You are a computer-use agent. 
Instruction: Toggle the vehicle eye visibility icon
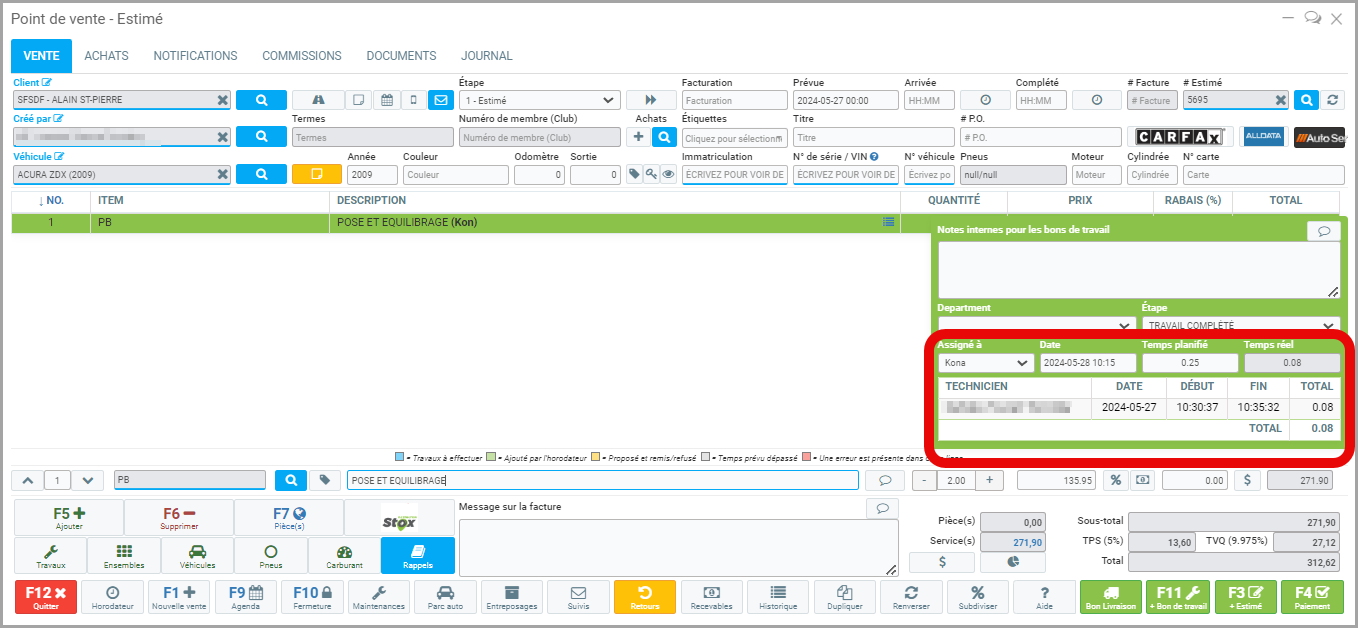coord(668,174)
